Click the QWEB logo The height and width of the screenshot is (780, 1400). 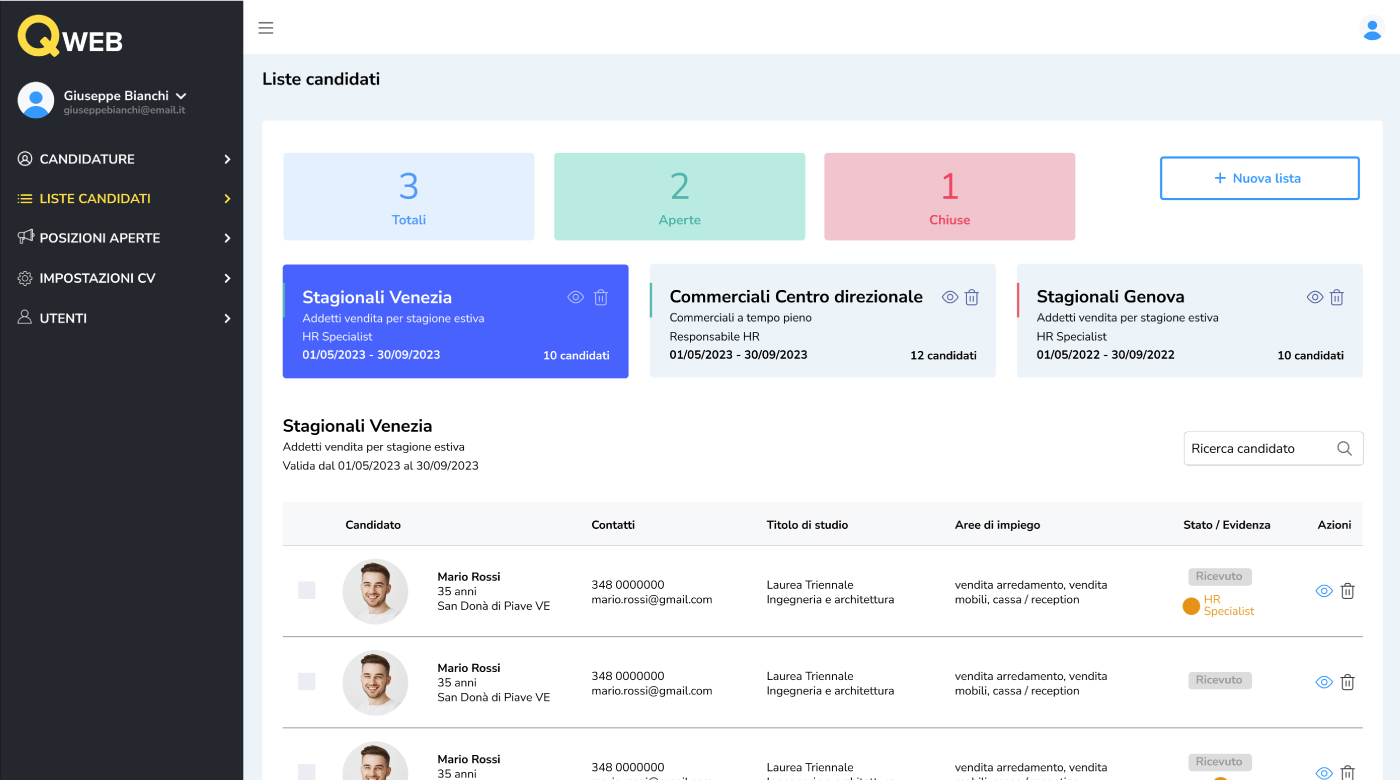point(70,38)
